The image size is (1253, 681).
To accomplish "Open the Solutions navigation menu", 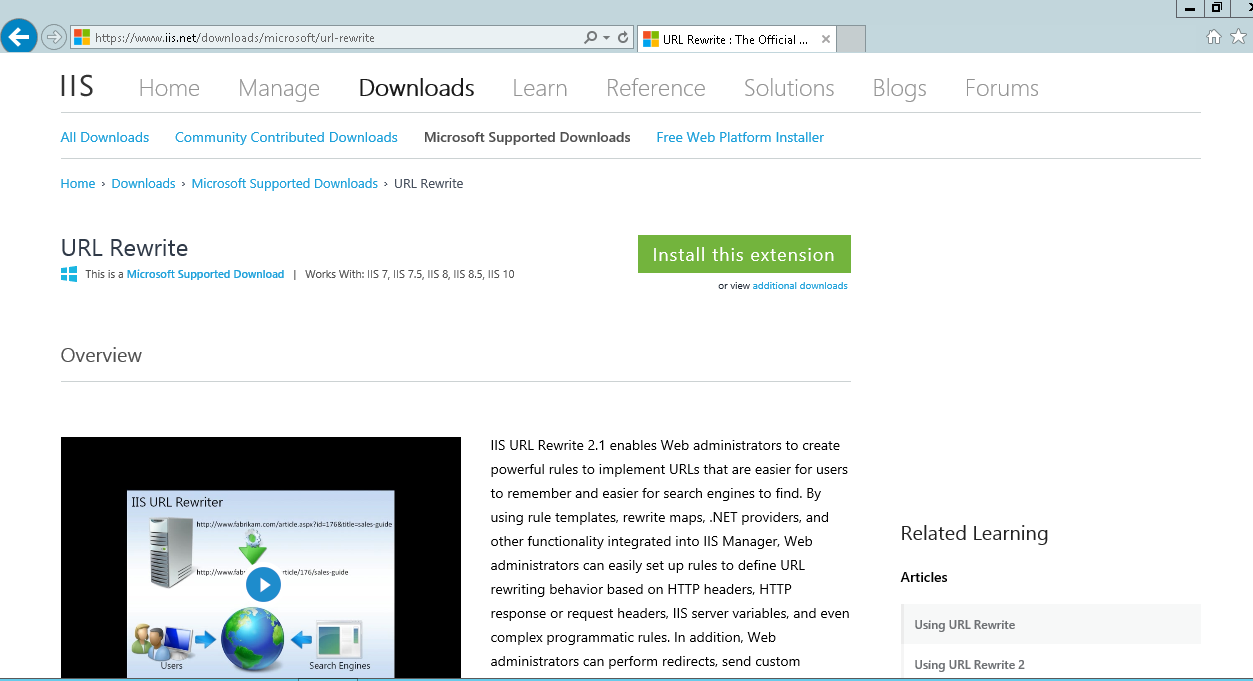I will point(789,88).
